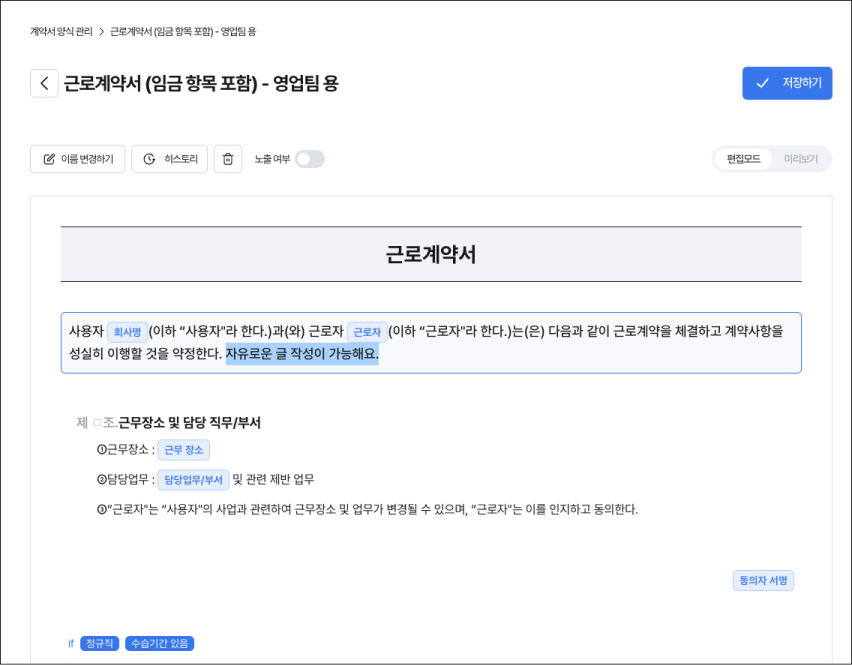Click the trash delete icon
This screenshot has width=852, height=665.
(x=228, y=159)
